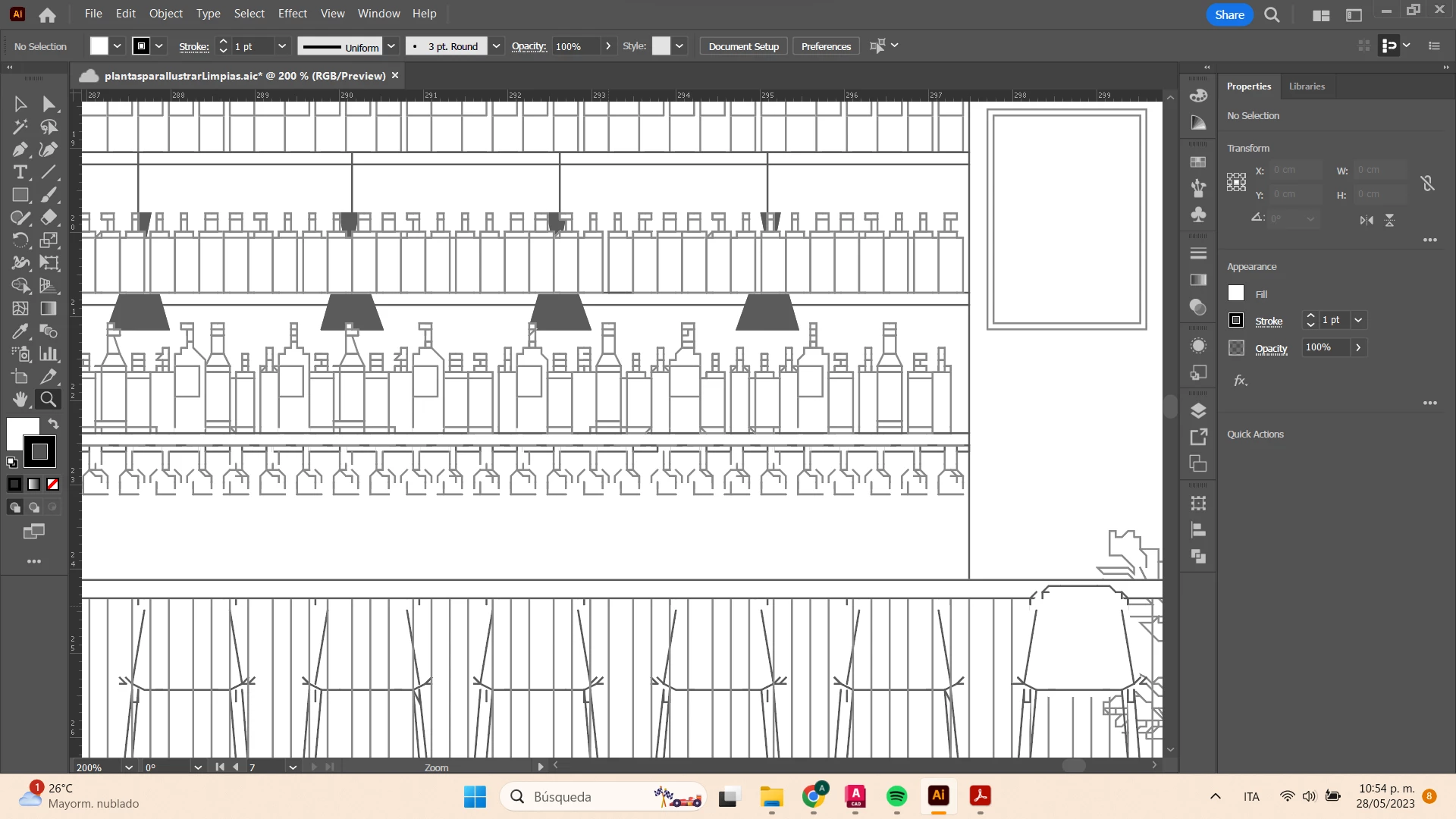Select the Rectangle tool
This screenshot has width=1456, height=819.
point(20,195)
